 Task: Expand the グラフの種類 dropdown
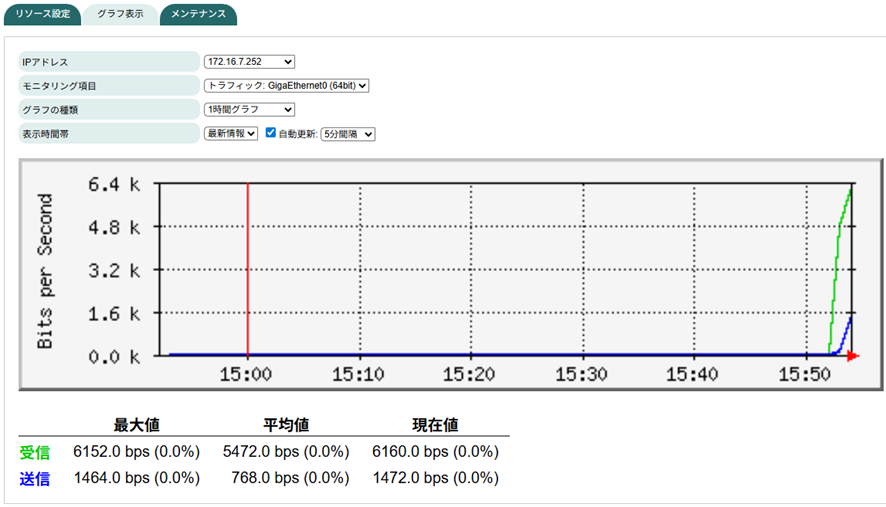[x=249, y=109]
